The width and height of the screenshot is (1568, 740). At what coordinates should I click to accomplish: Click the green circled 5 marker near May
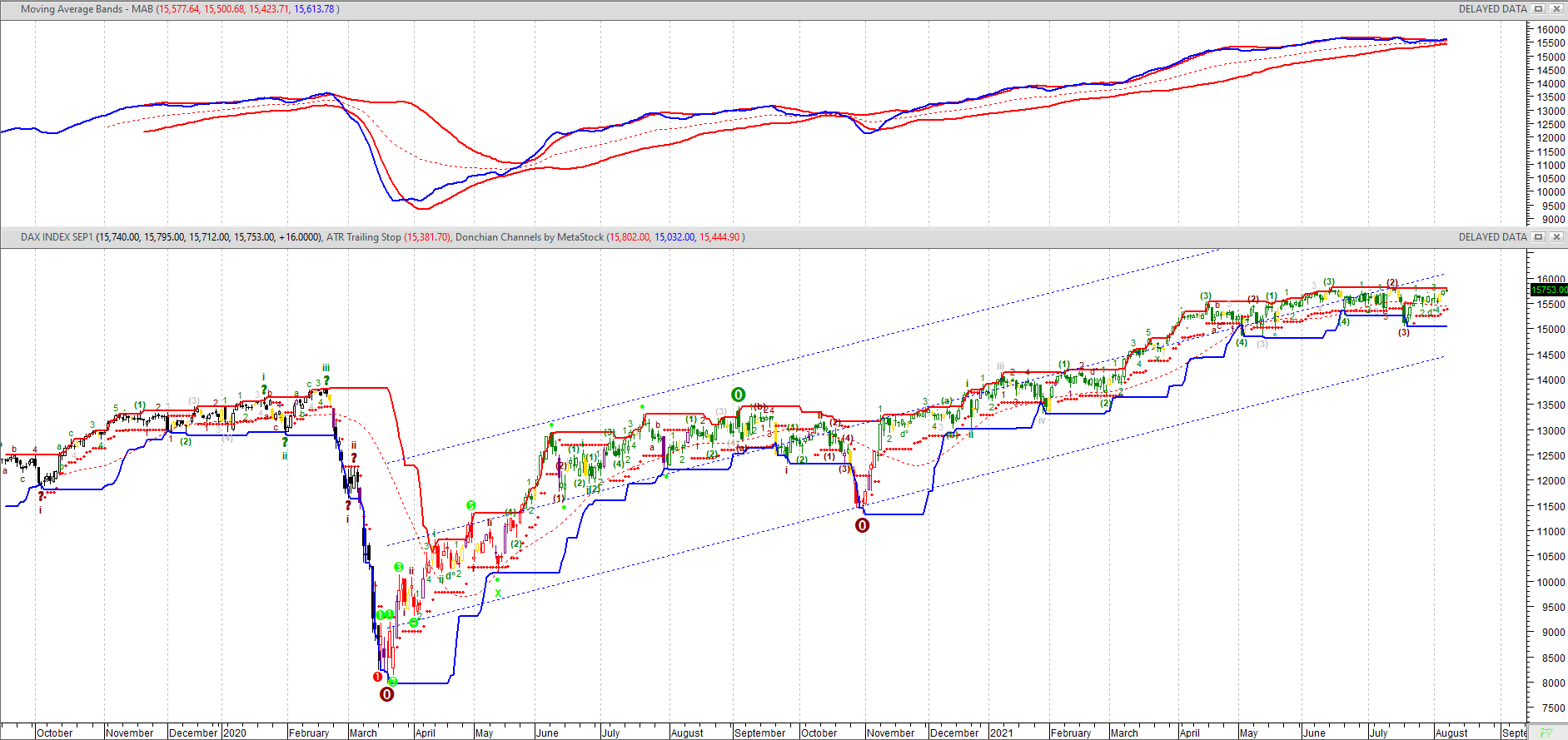pyautogui.click(x=471, y=505)
